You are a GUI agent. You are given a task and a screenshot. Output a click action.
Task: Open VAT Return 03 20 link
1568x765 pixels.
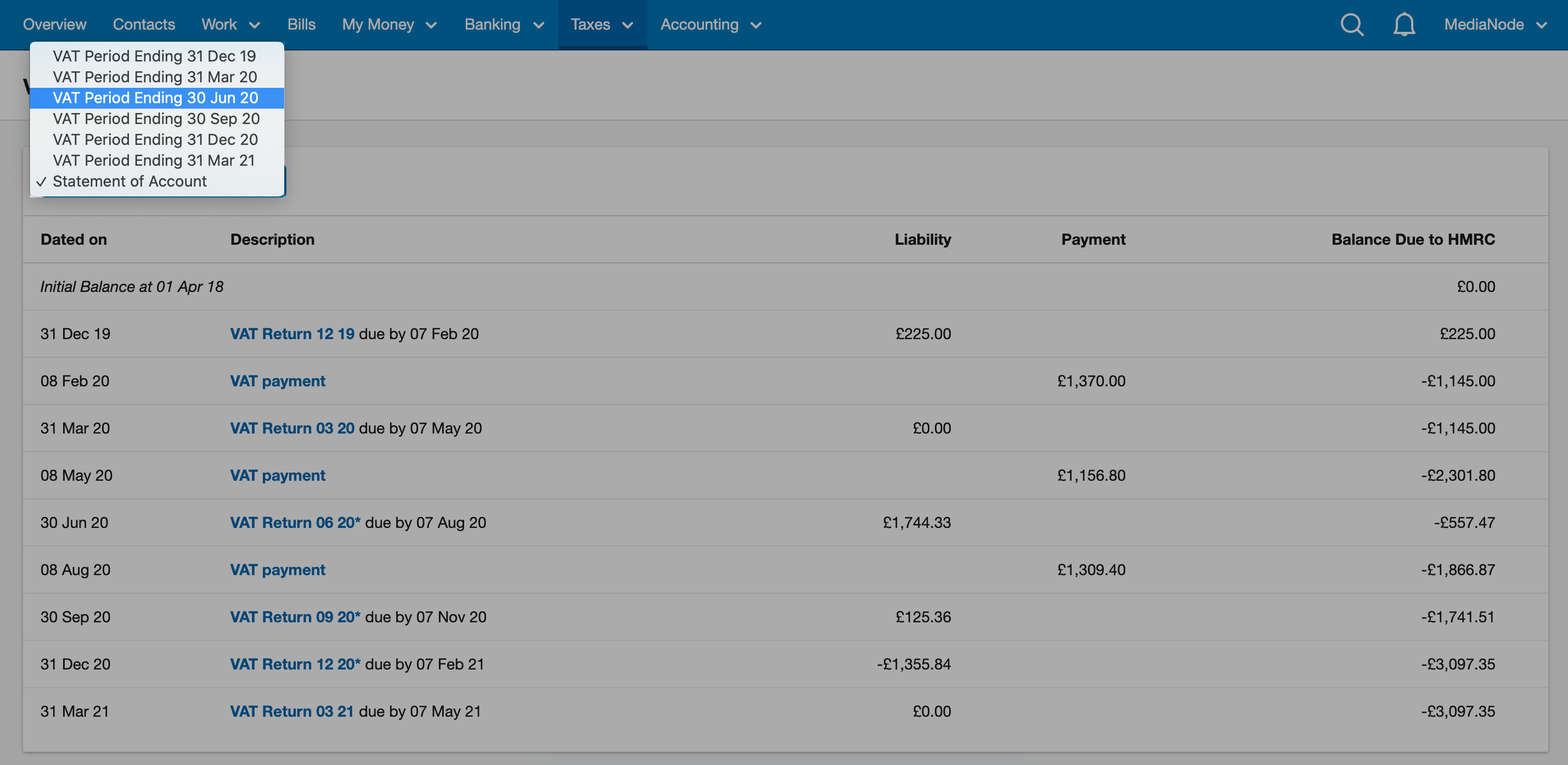[x=292, y=428]
